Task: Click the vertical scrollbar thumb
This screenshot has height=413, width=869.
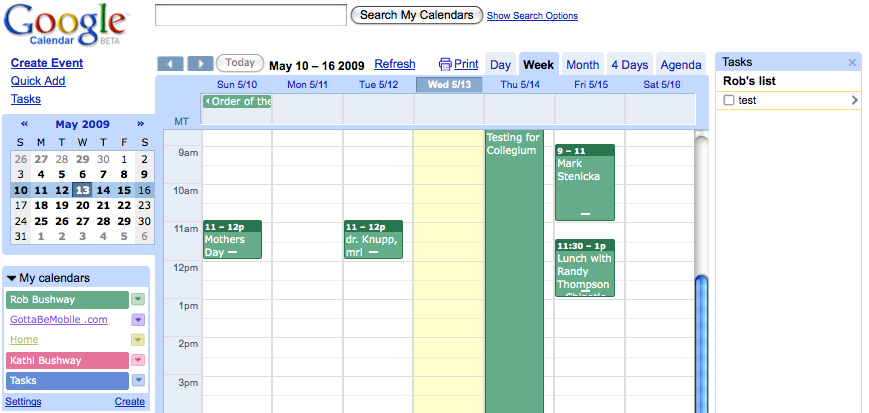Action: point(702,344)
